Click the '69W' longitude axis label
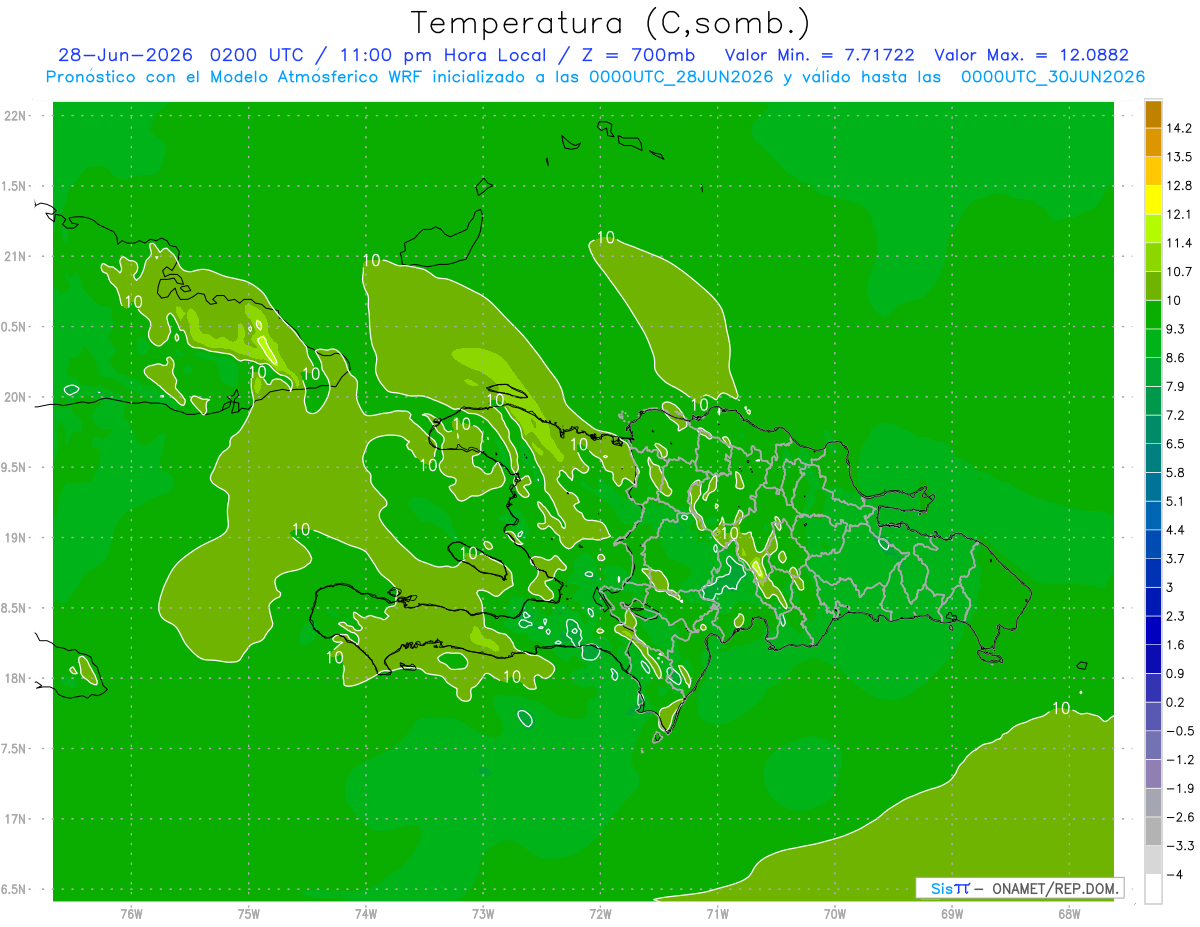The width and height of the screenshot is (1200, 927). [952, 913]
